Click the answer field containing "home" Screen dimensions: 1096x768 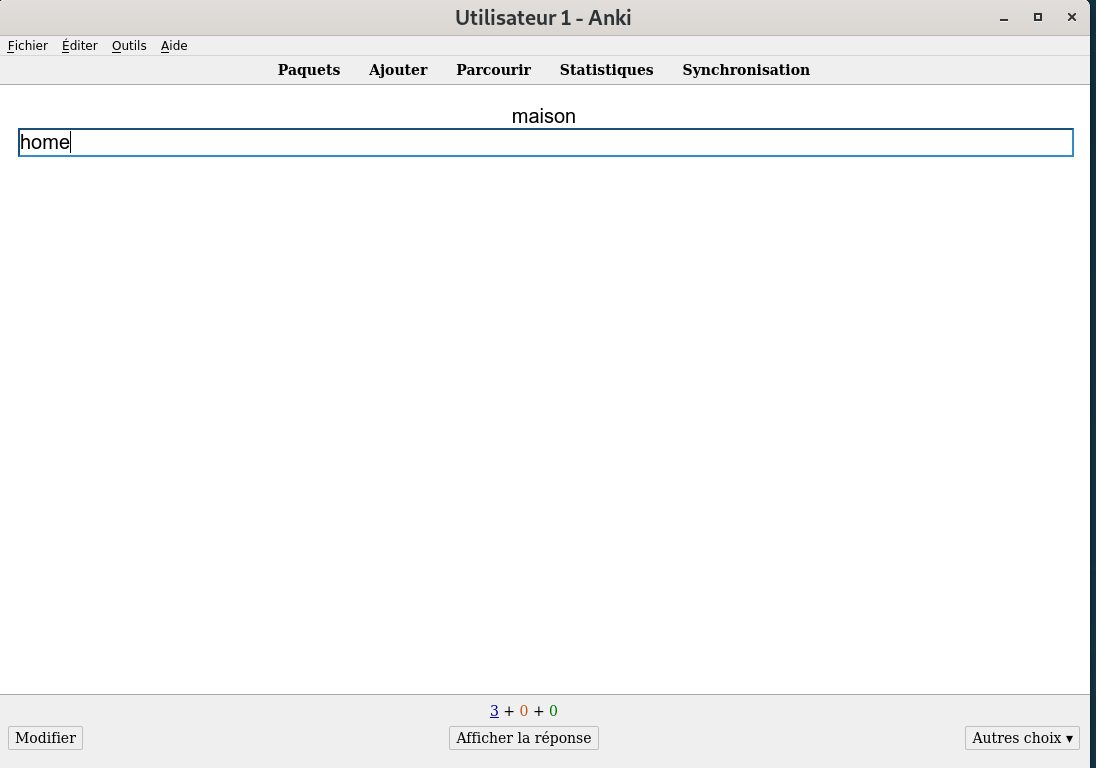click(545, 143)
